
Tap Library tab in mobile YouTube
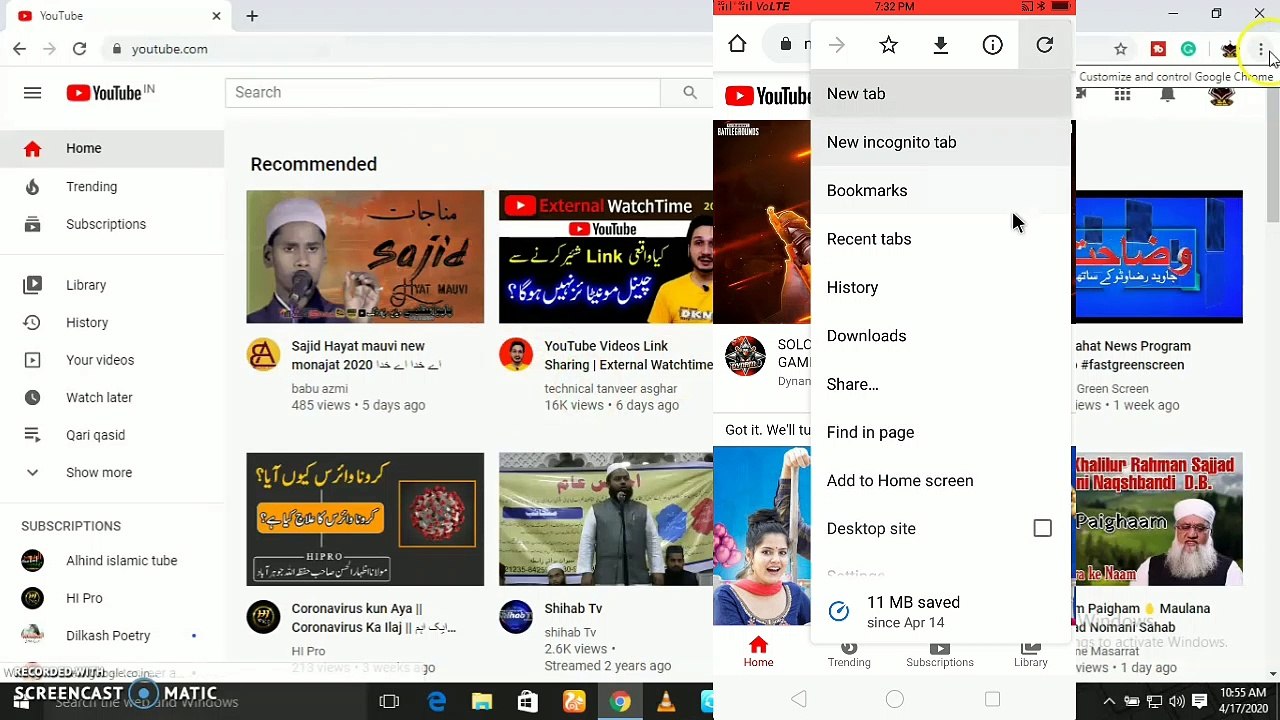pos(1030,654)
